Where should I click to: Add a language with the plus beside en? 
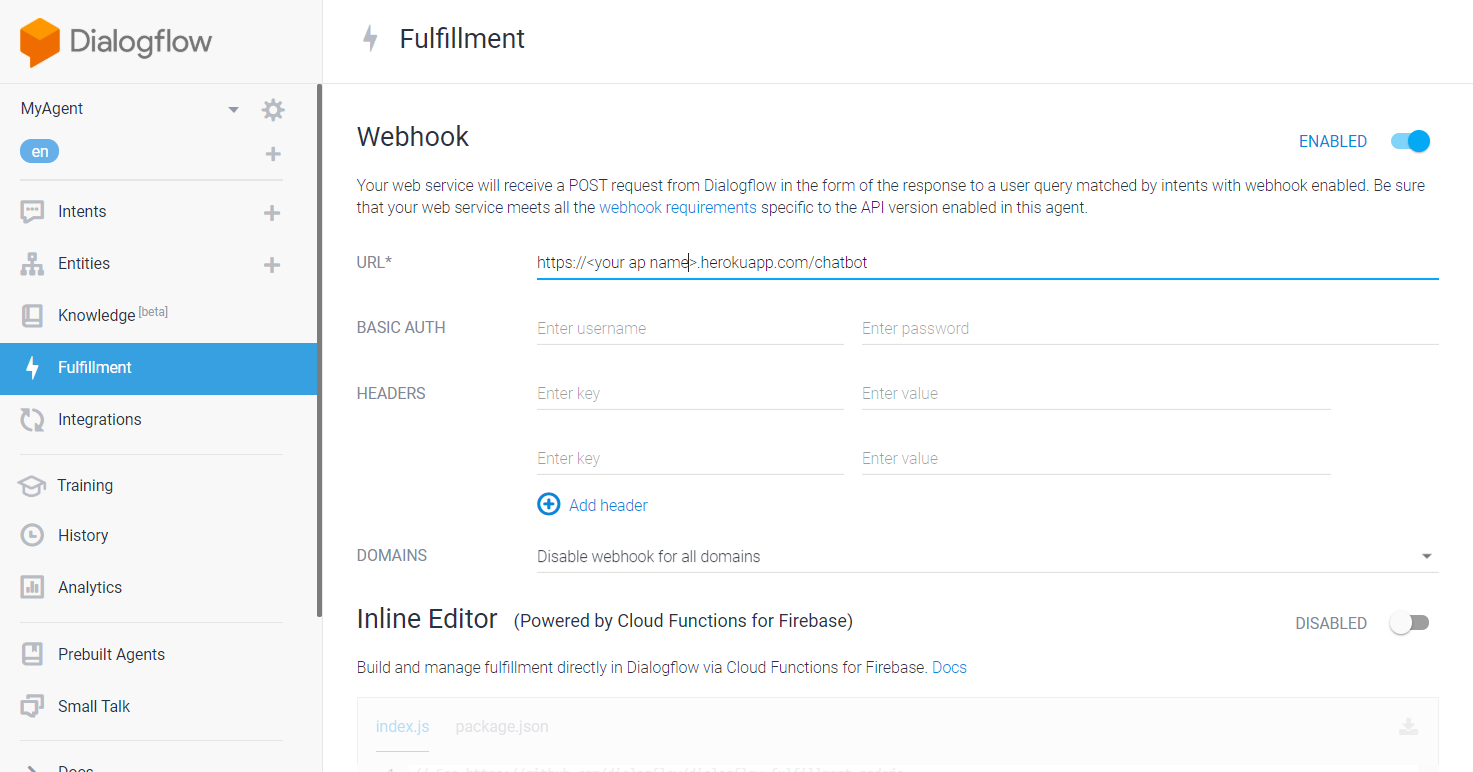[x=273, y=154]
